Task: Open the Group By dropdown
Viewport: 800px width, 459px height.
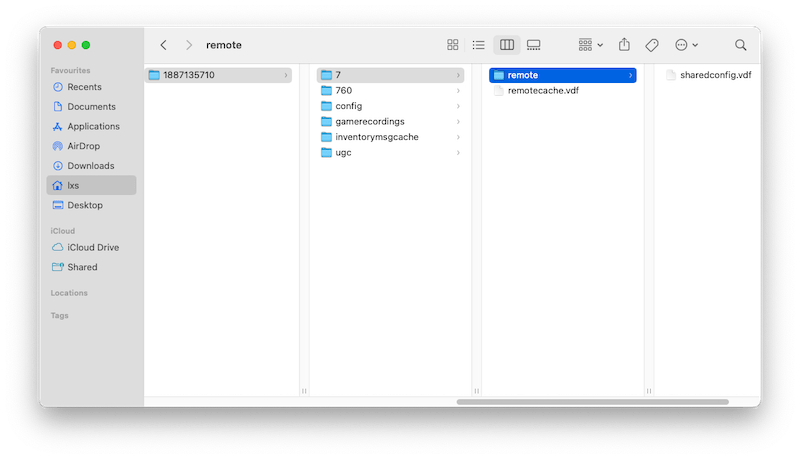Action: (591, 45)
